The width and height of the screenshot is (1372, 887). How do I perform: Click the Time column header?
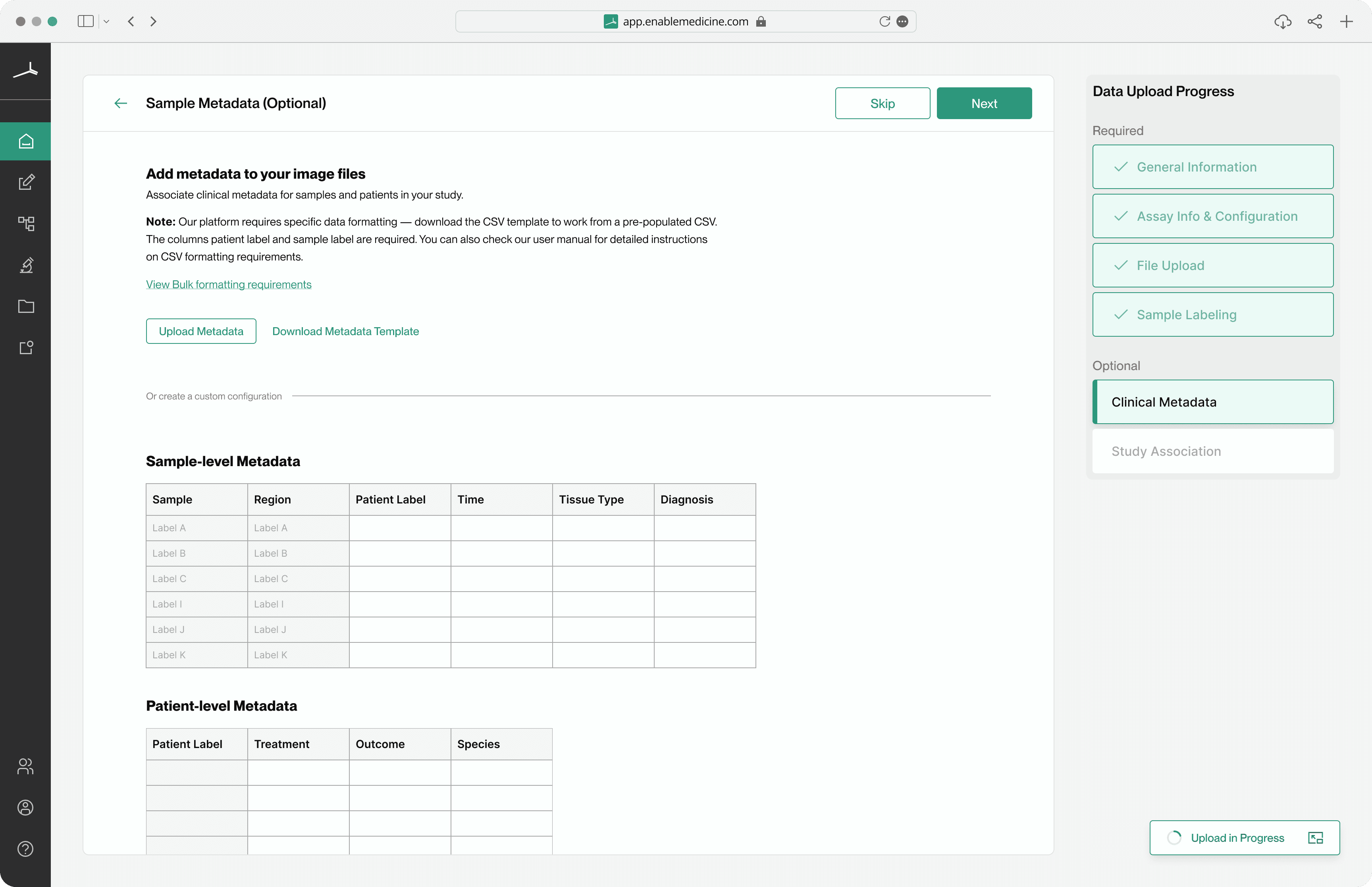[x=501, y=499]
